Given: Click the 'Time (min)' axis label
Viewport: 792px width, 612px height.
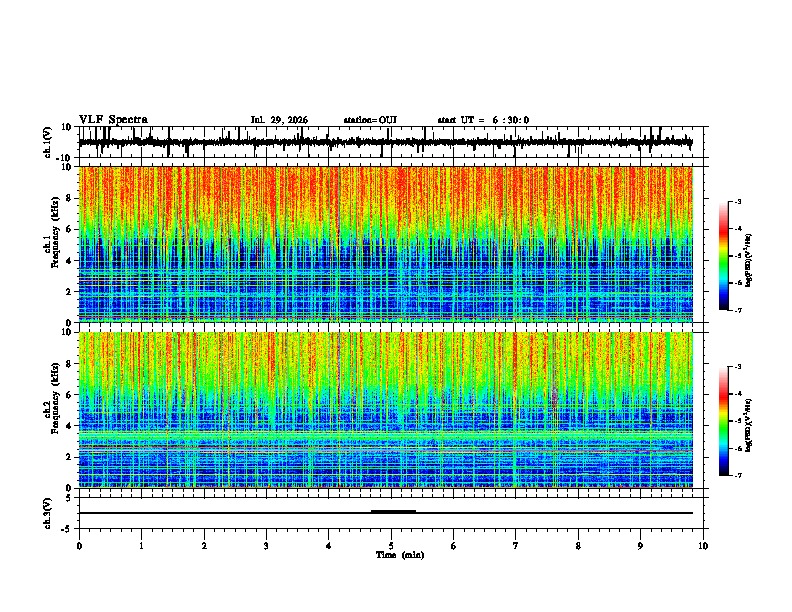Looking at the screenshot, I should (x=400, y=555).
